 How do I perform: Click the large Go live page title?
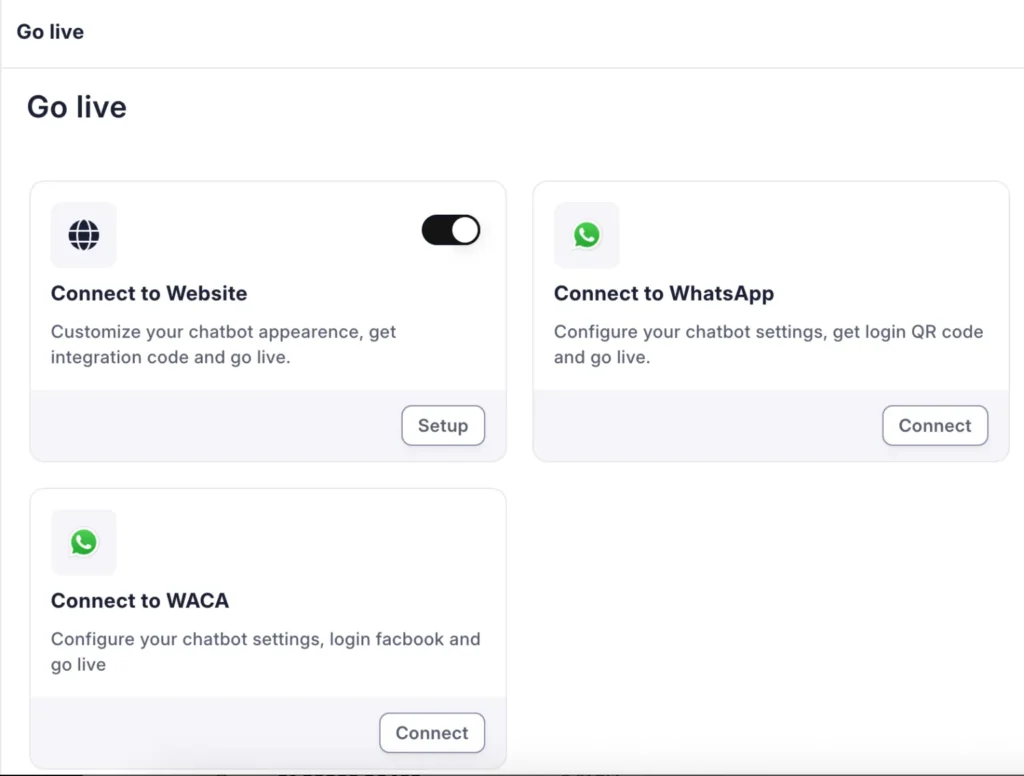76,106
